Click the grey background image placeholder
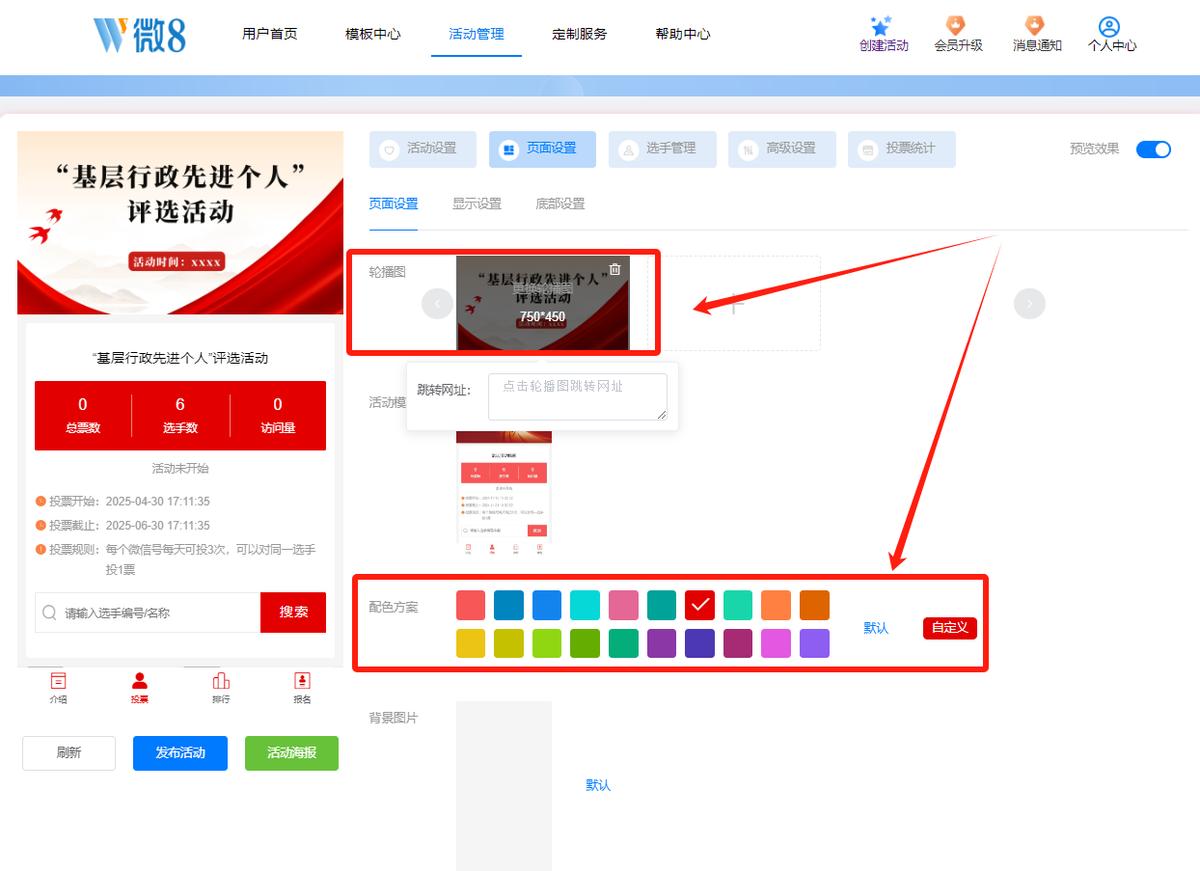Screen dimensions: 1200x871 (x=504, y=786)
